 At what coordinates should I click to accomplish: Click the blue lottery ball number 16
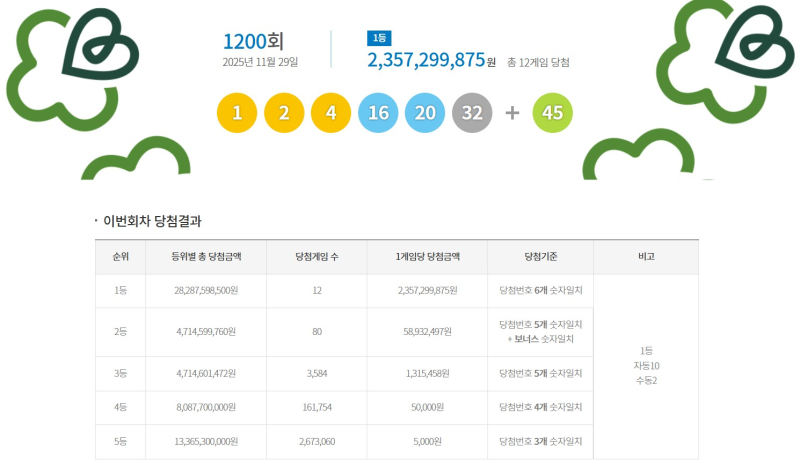click(x=378, y=113)
